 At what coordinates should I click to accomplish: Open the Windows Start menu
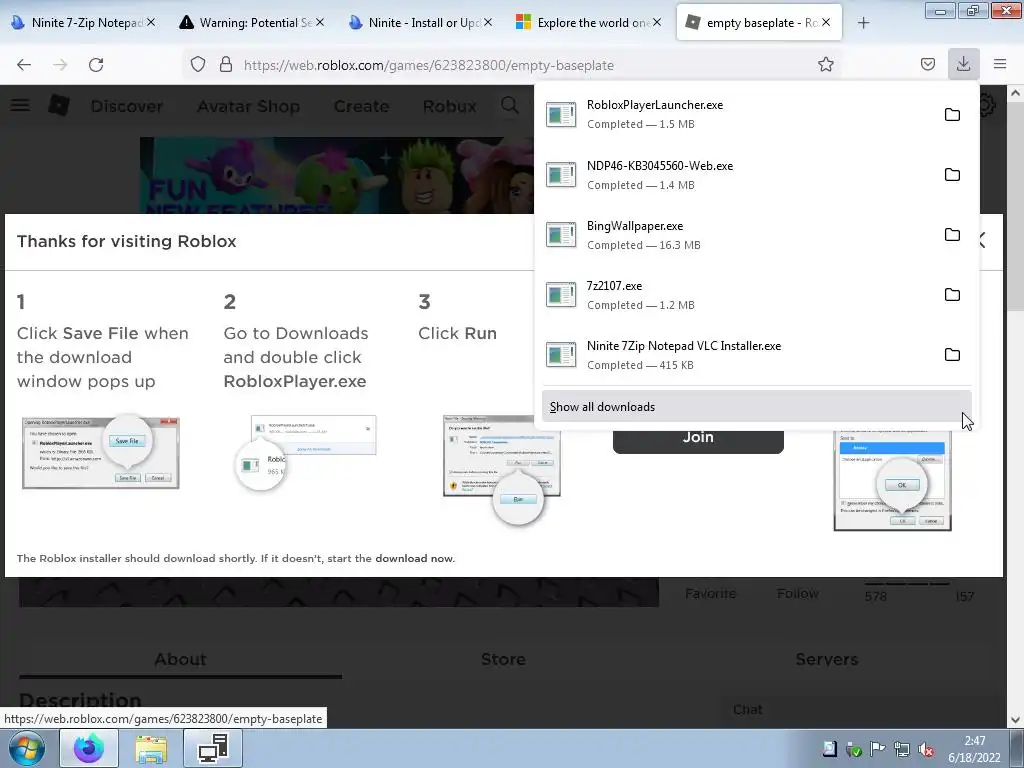tap(27, 748)
